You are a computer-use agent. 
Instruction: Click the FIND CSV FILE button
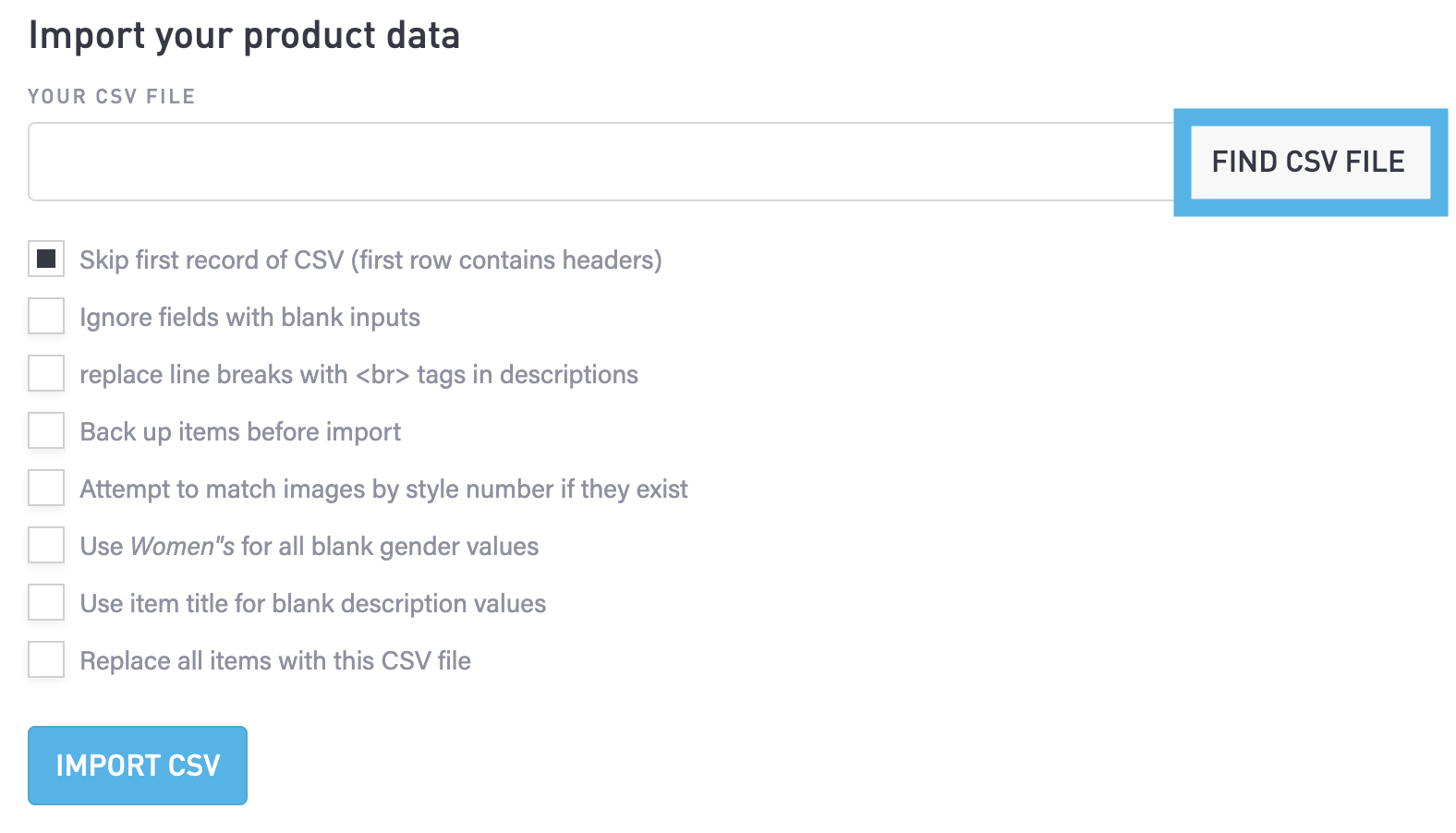[1309, 163]
